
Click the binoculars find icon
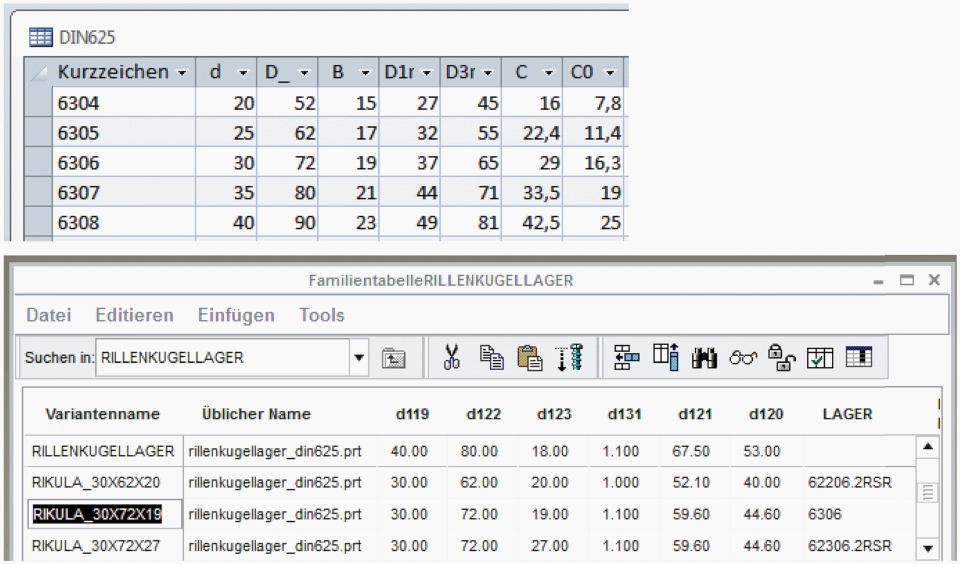704,357
